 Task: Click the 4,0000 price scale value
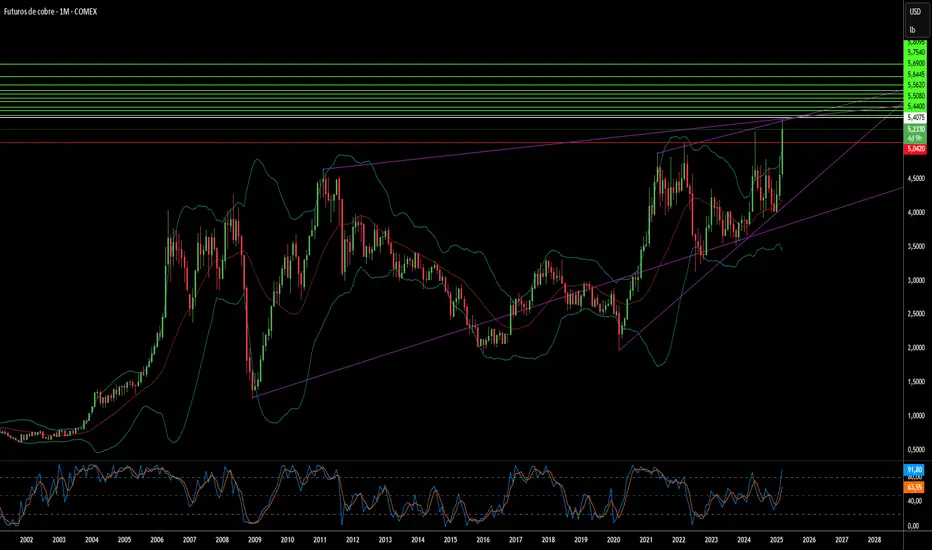tap(916, 212)
